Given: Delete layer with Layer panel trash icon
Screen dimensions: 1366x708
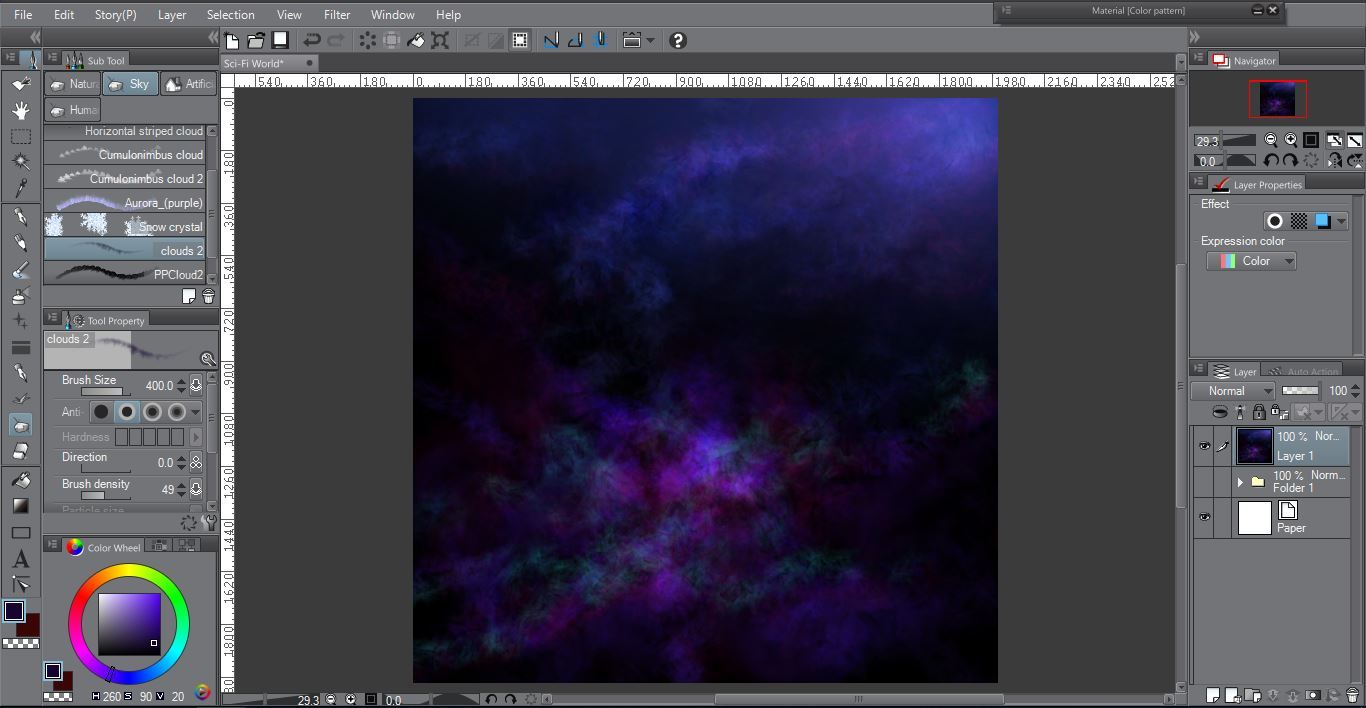Looking at the screenshot, I should [x=1352, y=695].
